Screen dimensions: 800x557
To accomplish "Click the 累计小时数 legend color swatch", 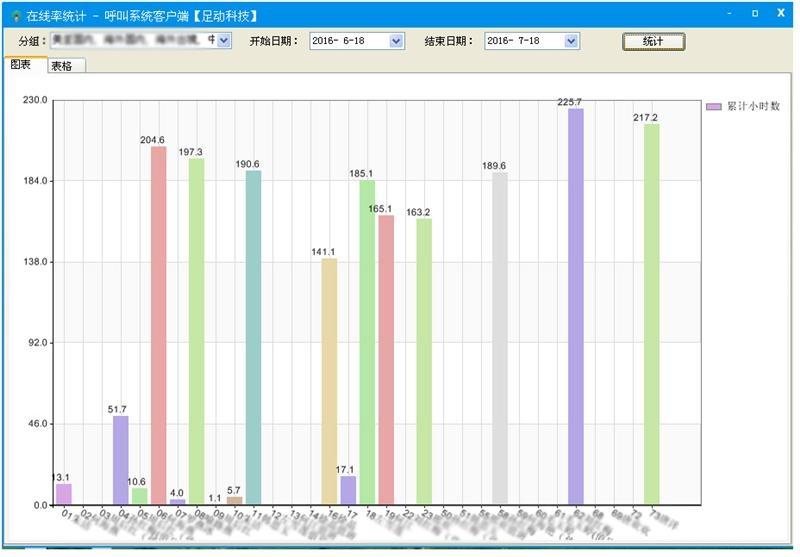I will 713,106.
